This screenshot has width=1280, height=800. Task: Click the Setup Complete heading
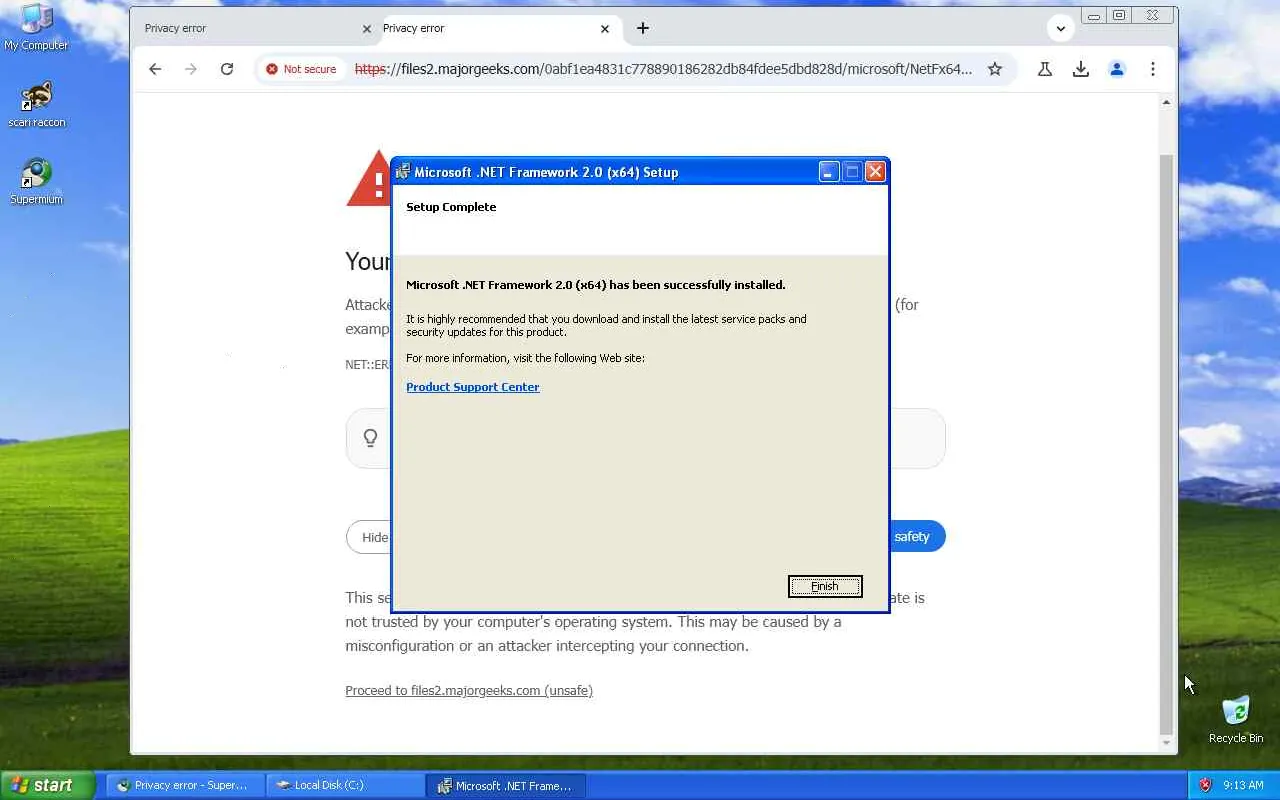click(x=451, y=207)
